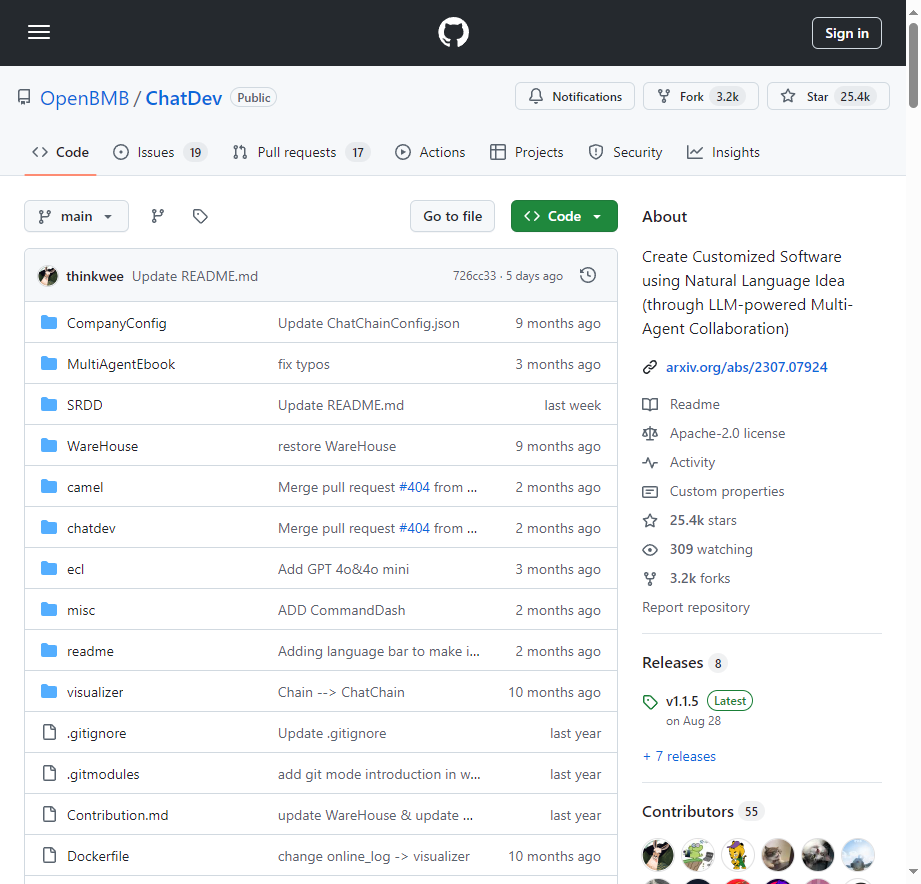Open Notifications for this repository

575,96
